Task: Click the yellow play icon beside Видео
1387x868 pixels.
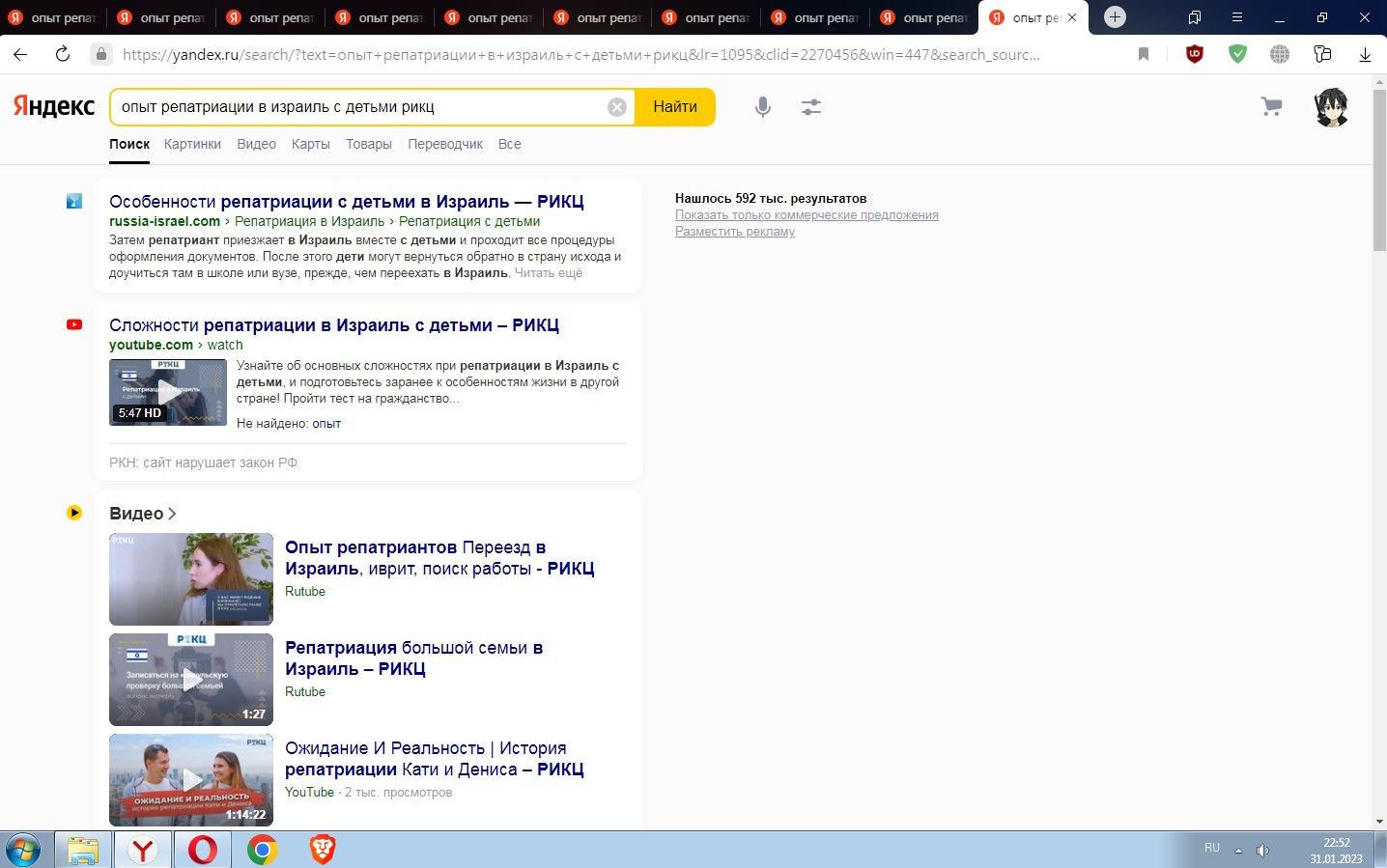Action: click(x=74, y=513)
